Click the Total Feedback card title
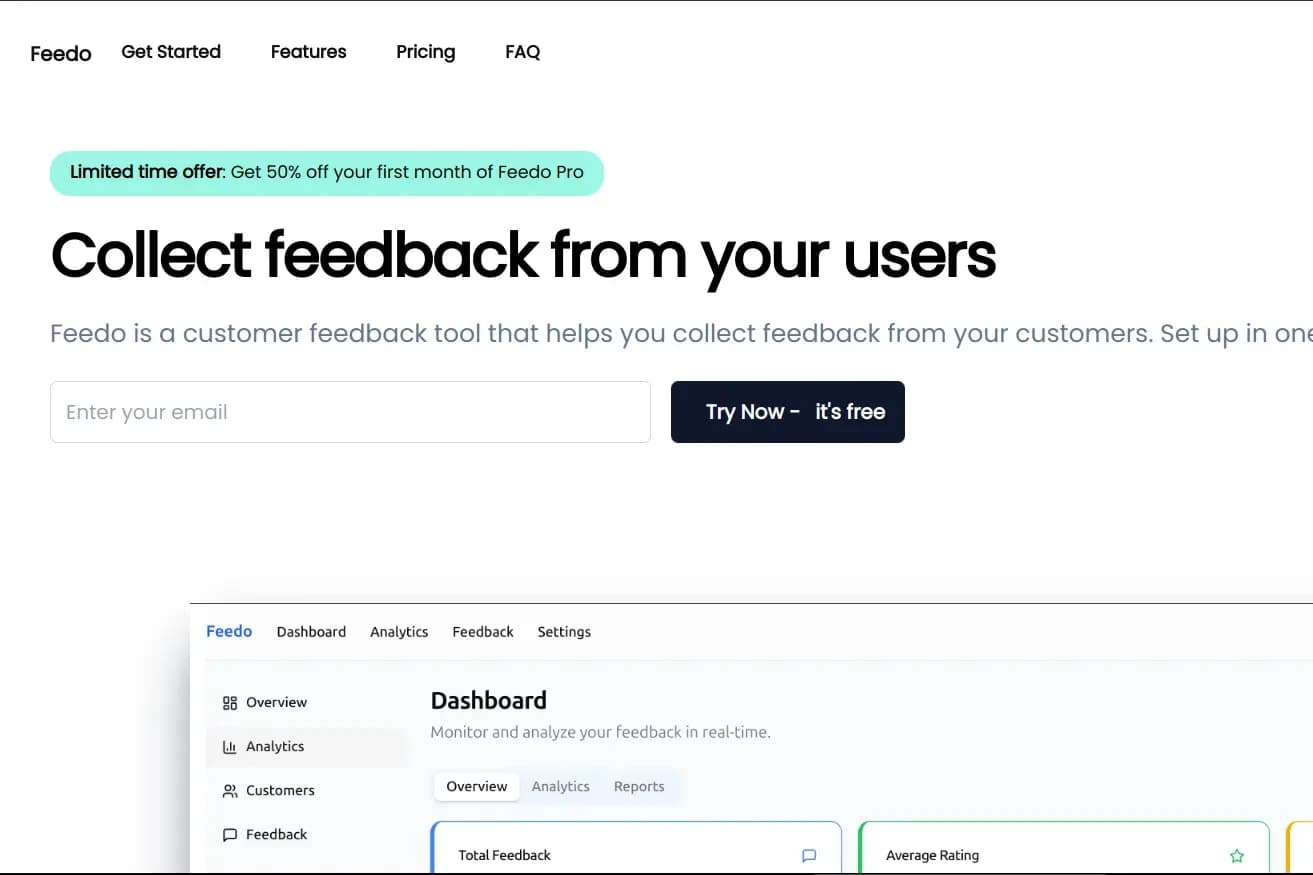The width and height of the screenshot is (1313, 875). coord(505,856)
